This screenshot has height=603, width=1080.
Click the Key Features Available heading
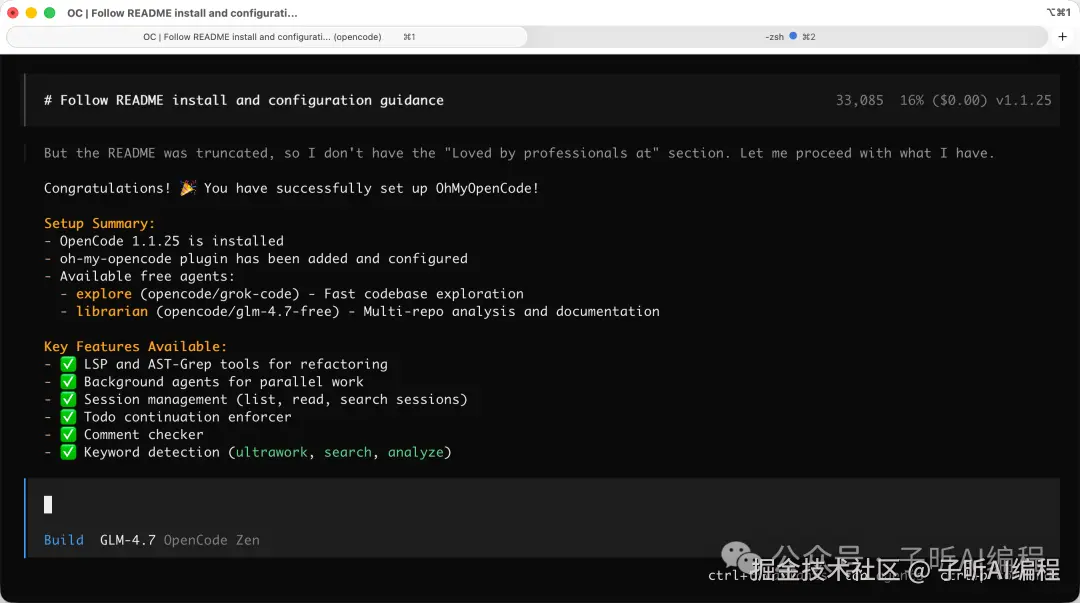[x=135, y=346]
